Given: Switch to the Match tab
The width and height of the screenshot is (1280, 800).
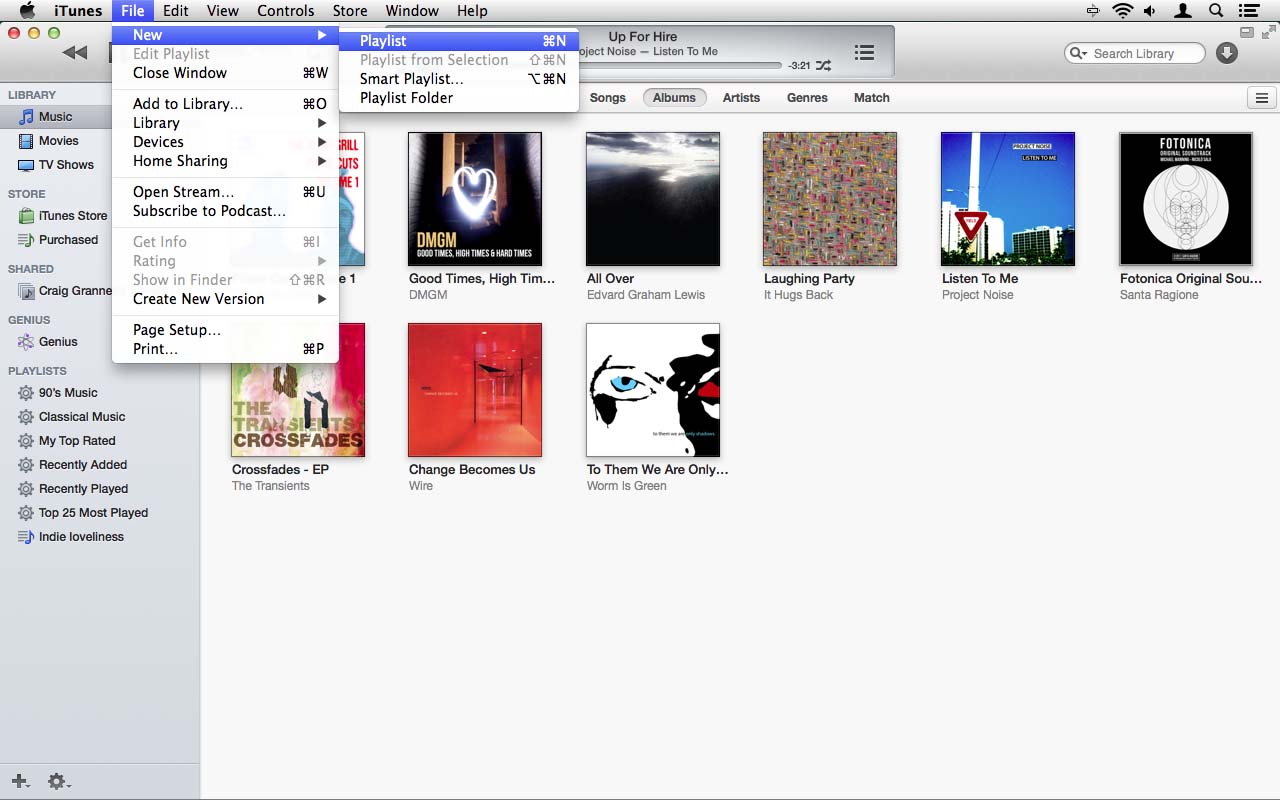Looking at the screenshot, I should [872, 98].
